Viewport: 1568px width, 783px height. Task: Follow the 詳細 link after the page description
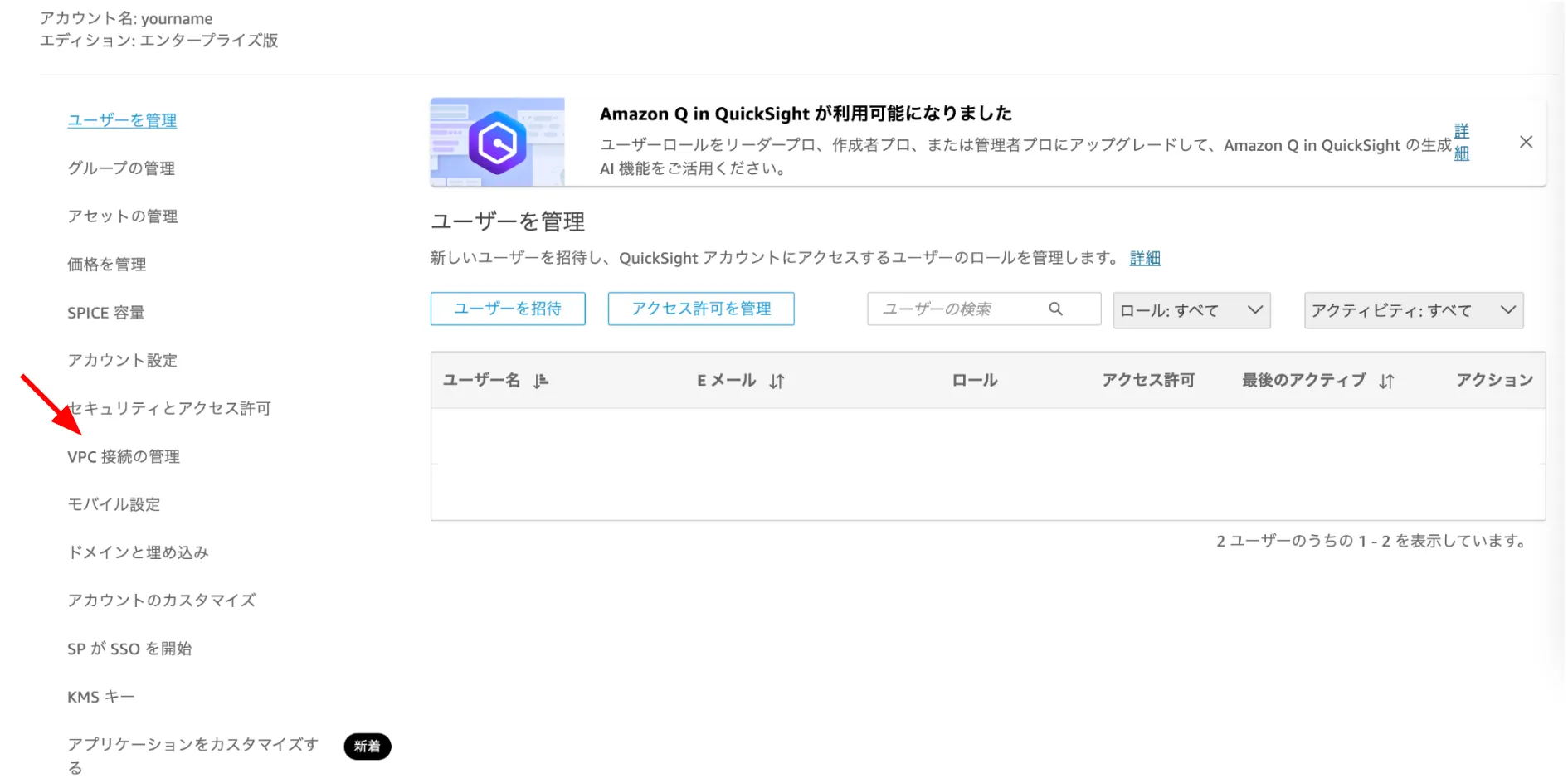(x=1145, y=258)
